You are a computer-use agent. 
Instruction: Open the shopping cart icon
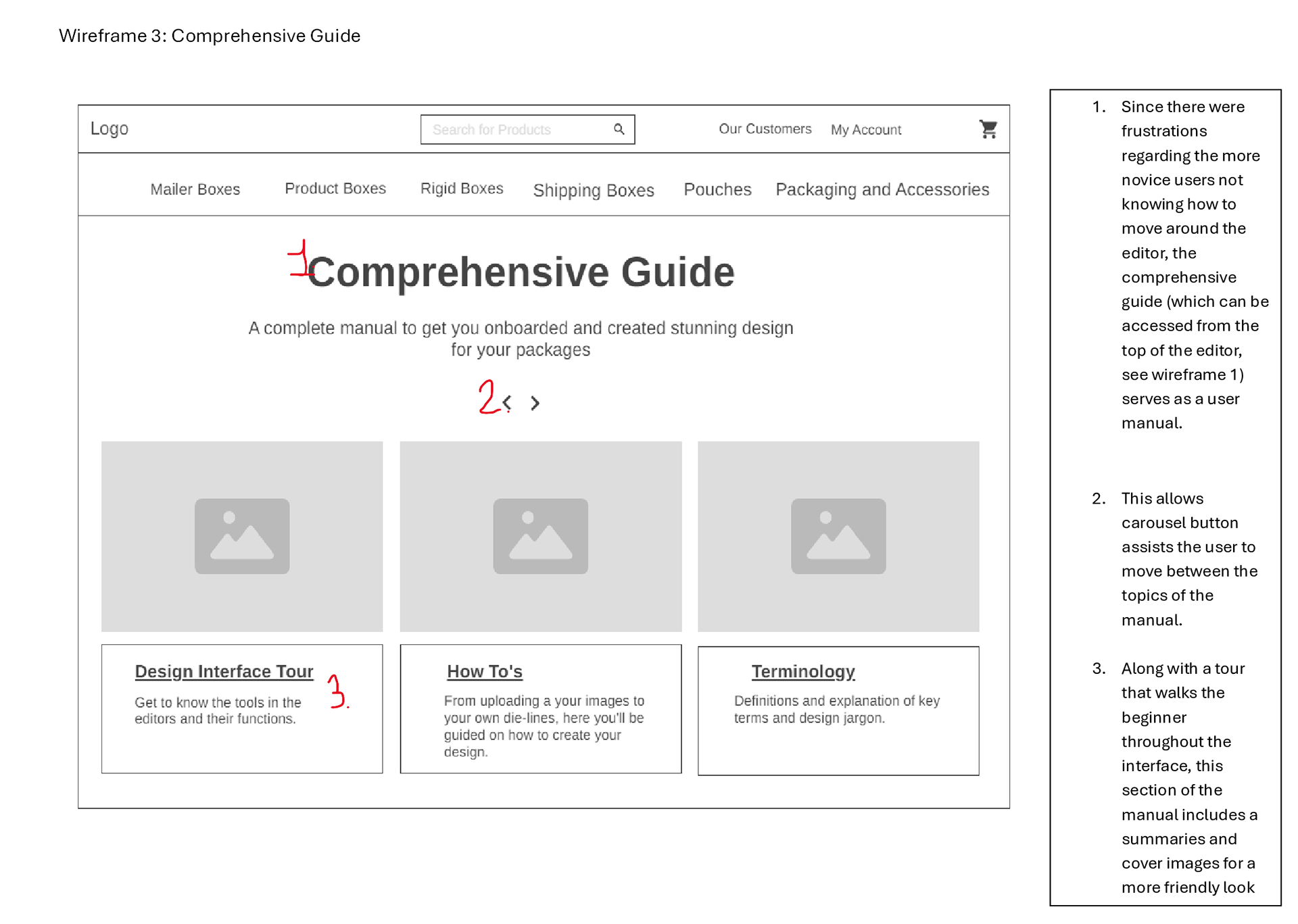[x=988, y=128]
